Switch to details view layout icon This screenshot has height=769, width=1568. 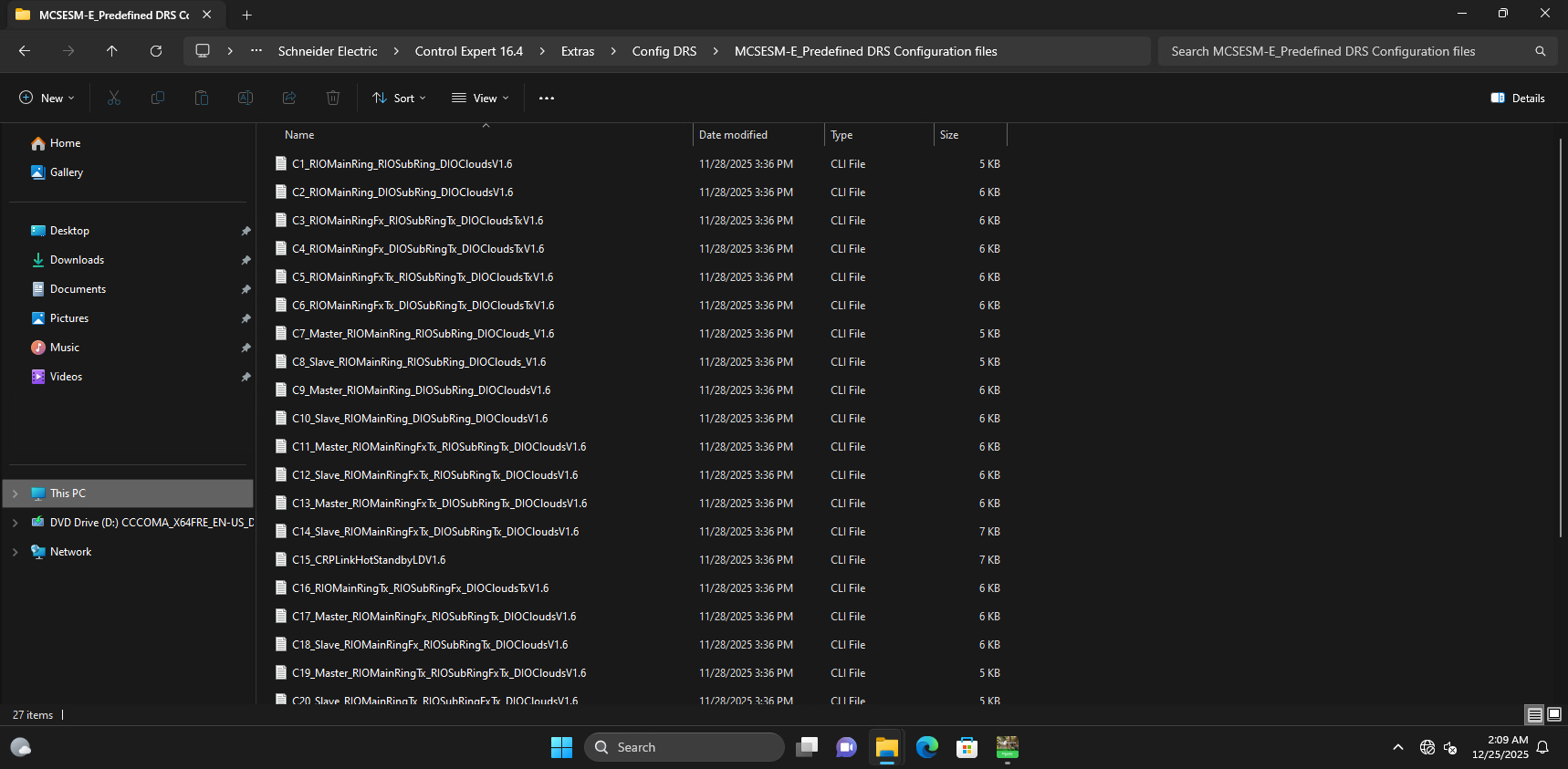[x=1535, y=715]
